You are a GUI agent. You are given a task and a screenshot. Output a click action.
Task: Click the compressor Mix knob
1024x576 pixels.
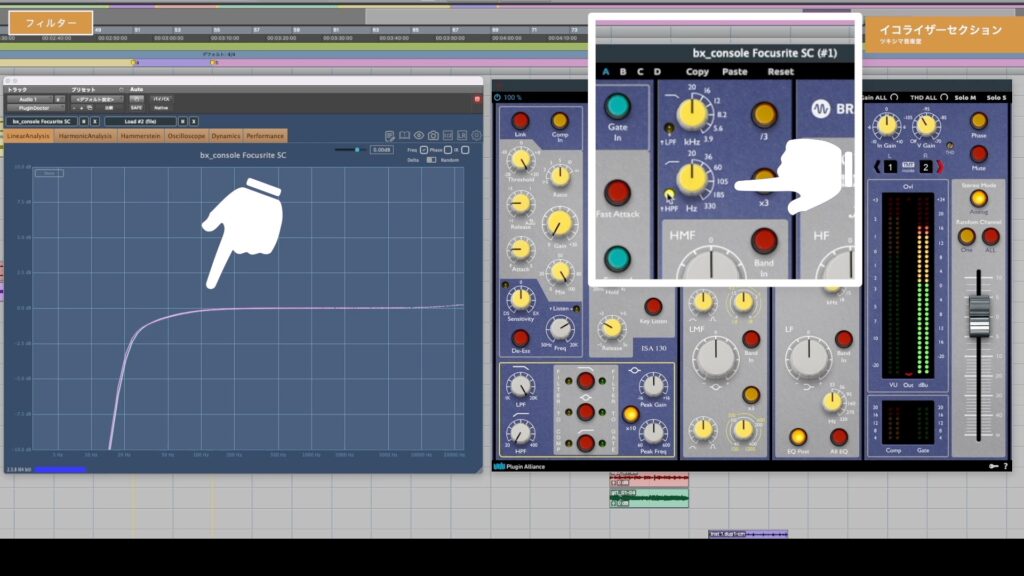pos(560,273)
